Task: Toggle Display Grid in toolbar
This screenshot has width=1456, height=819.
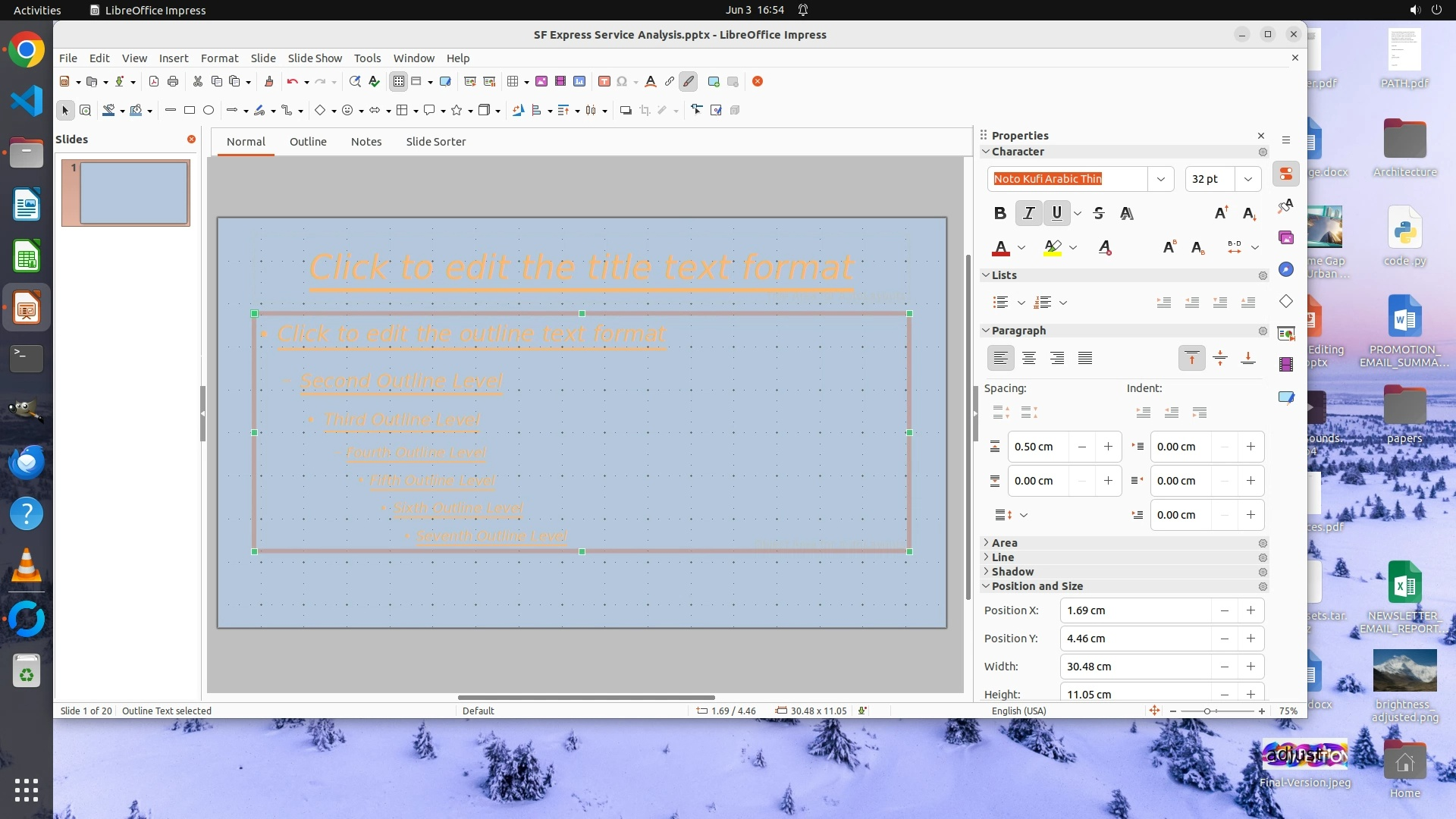Action: tap(399, 82)
